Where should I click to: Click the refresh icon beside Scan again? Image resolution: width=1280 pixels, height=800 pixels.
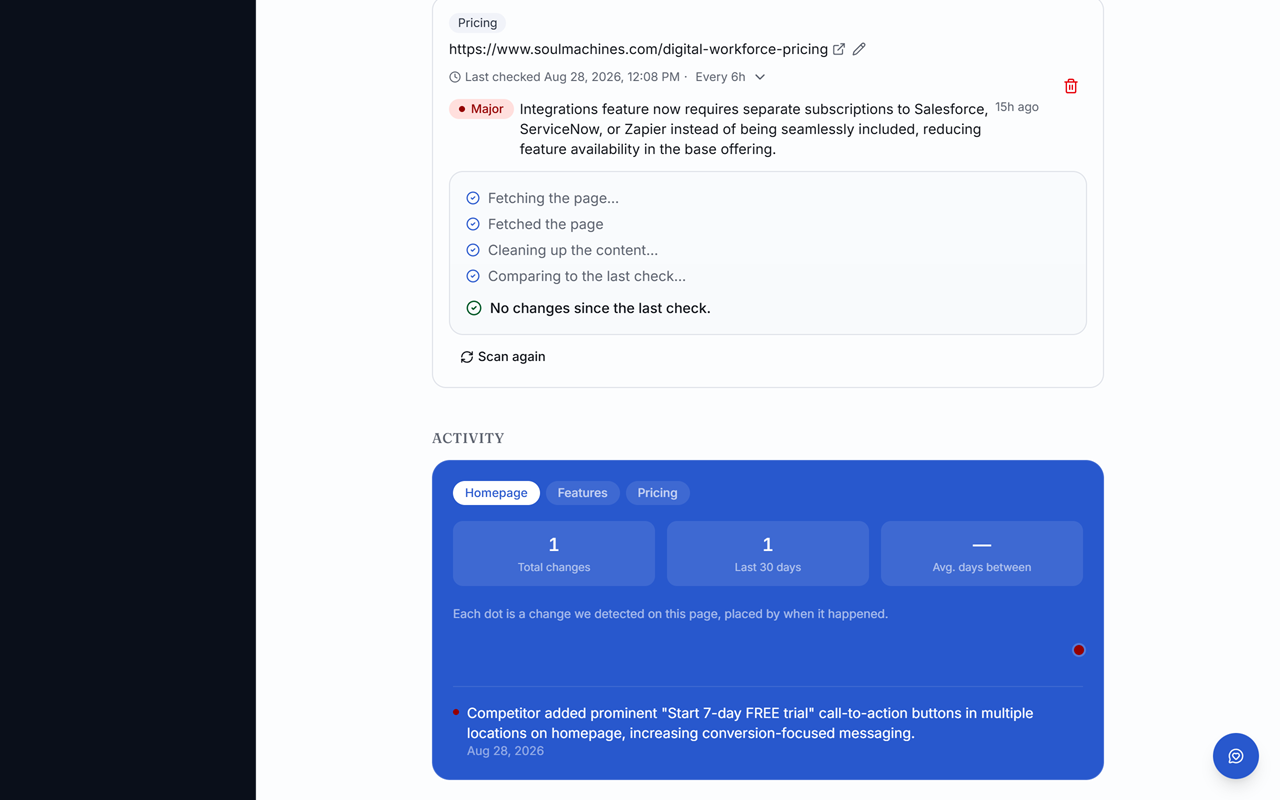click(467, 357)
